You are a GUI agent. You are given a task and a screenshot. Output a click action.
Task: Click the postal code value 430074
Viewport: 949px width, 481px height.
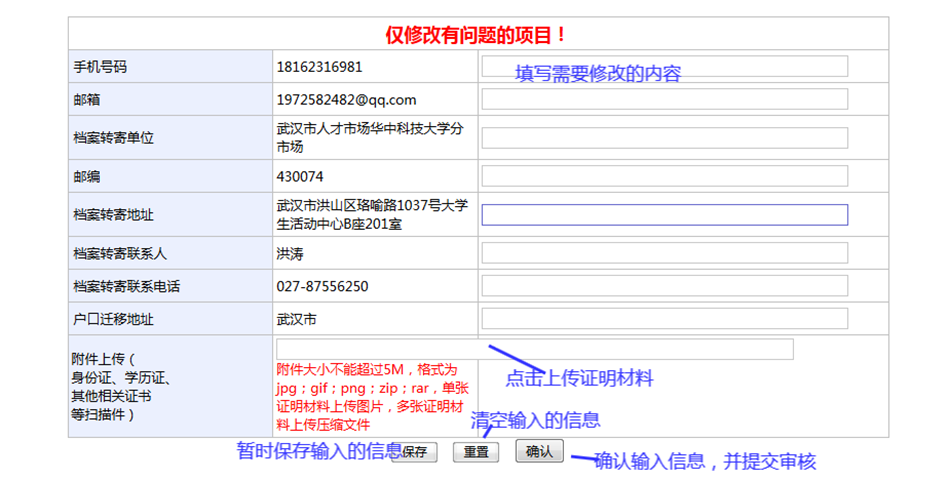(300, 177)
